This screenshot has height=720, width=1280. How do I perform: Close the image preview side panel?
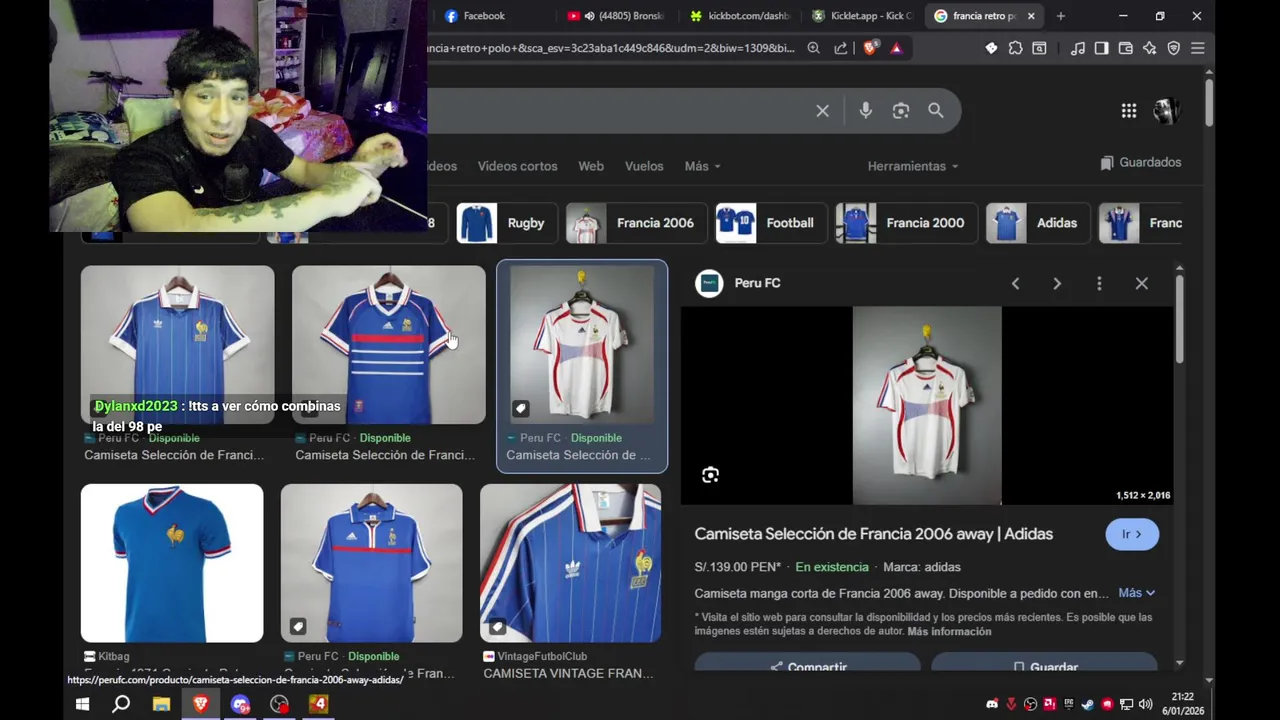click(1142, 284)
